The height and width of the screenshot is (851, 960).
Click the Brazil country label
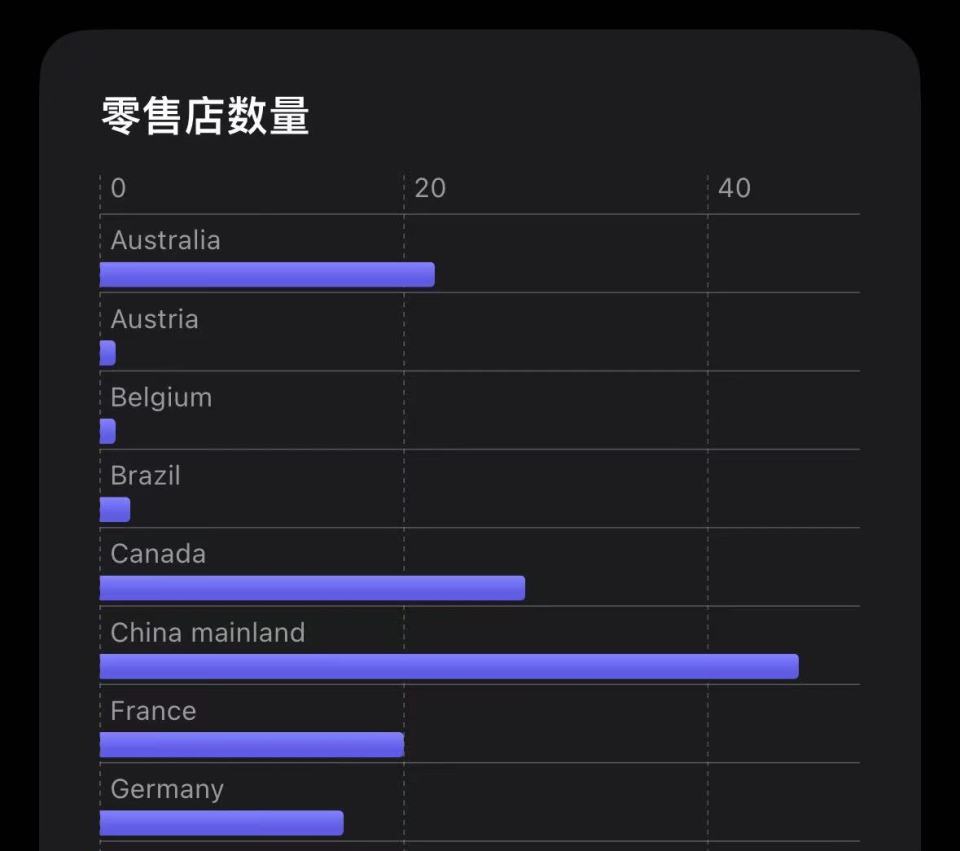click(145, 476)
